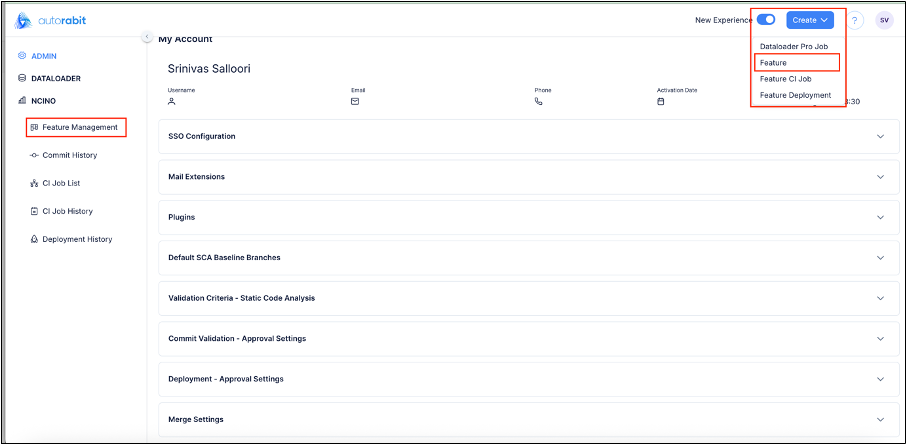Click the Dataloader database icon

(23, 78)
